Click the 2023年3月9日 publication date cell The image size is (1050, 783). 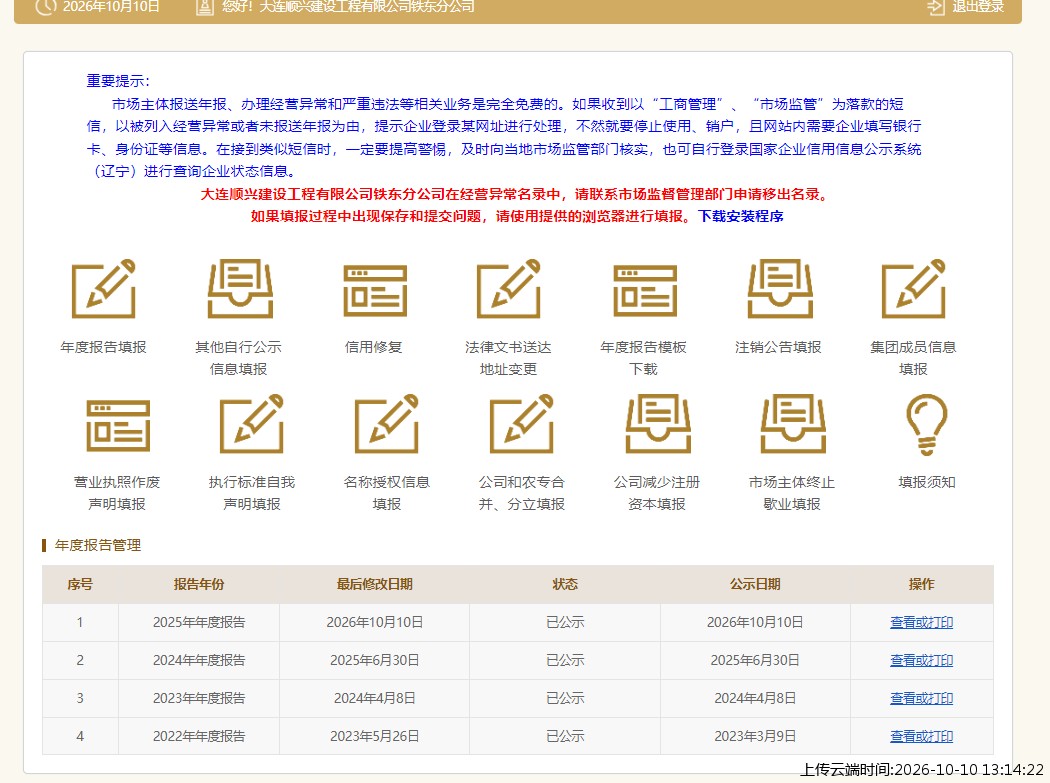(x=755, y=737)
